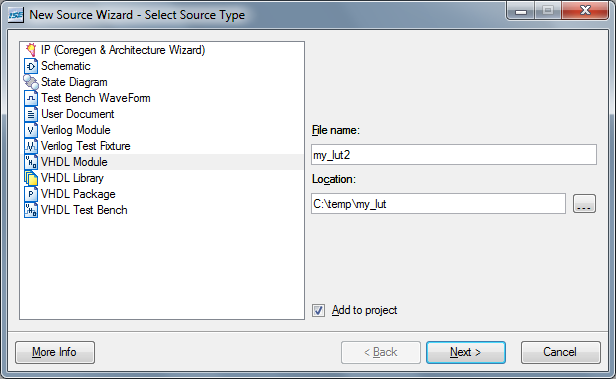Choose the Verilog Module icon
616x379 pixels.
pyautogui.click(x=31, y=130)
